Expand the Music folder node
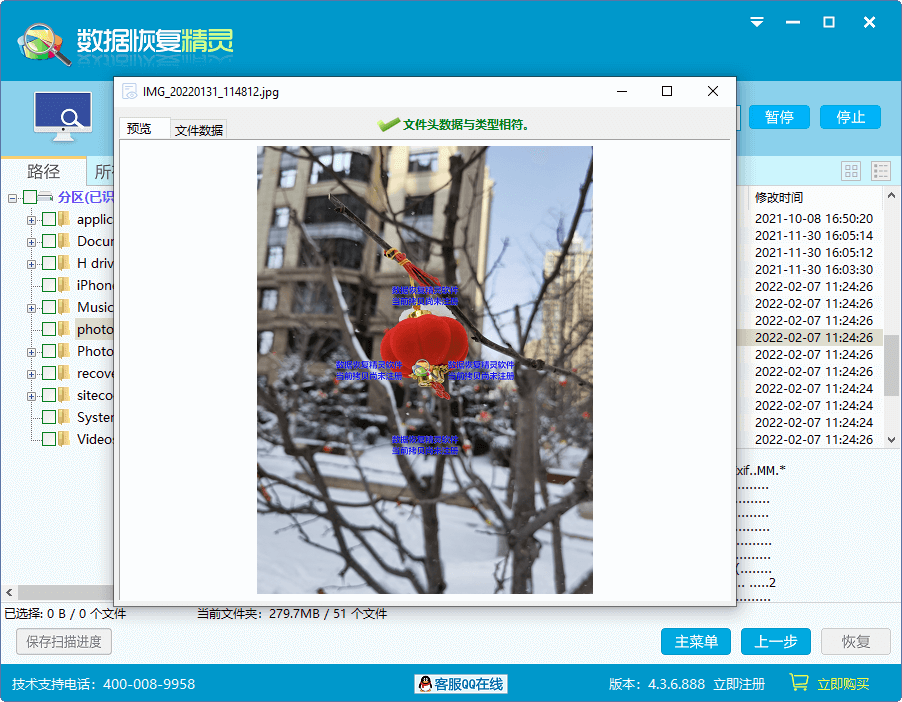Image resolution: width=902 pixels, height=702 pixels. point(31,308)
